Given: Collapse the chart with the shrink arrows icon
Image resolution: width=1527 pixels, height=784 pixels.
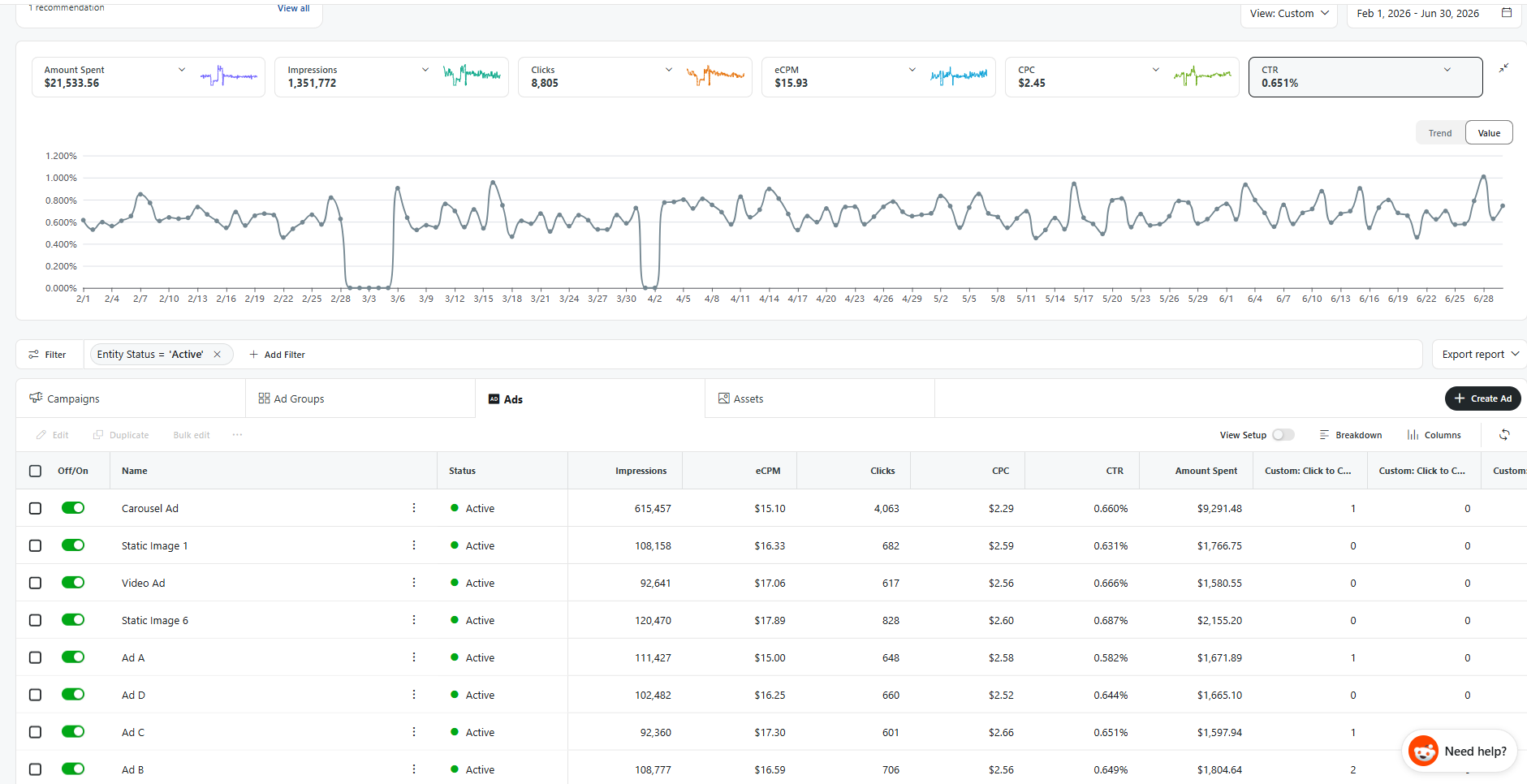Looking at the screenshot, I should click(1503, 68).
